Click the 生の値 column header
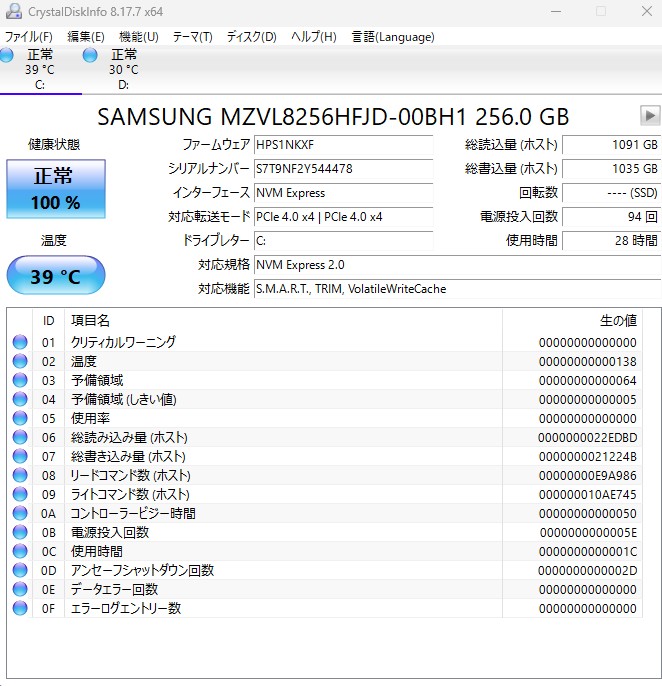 click(617, 320)
